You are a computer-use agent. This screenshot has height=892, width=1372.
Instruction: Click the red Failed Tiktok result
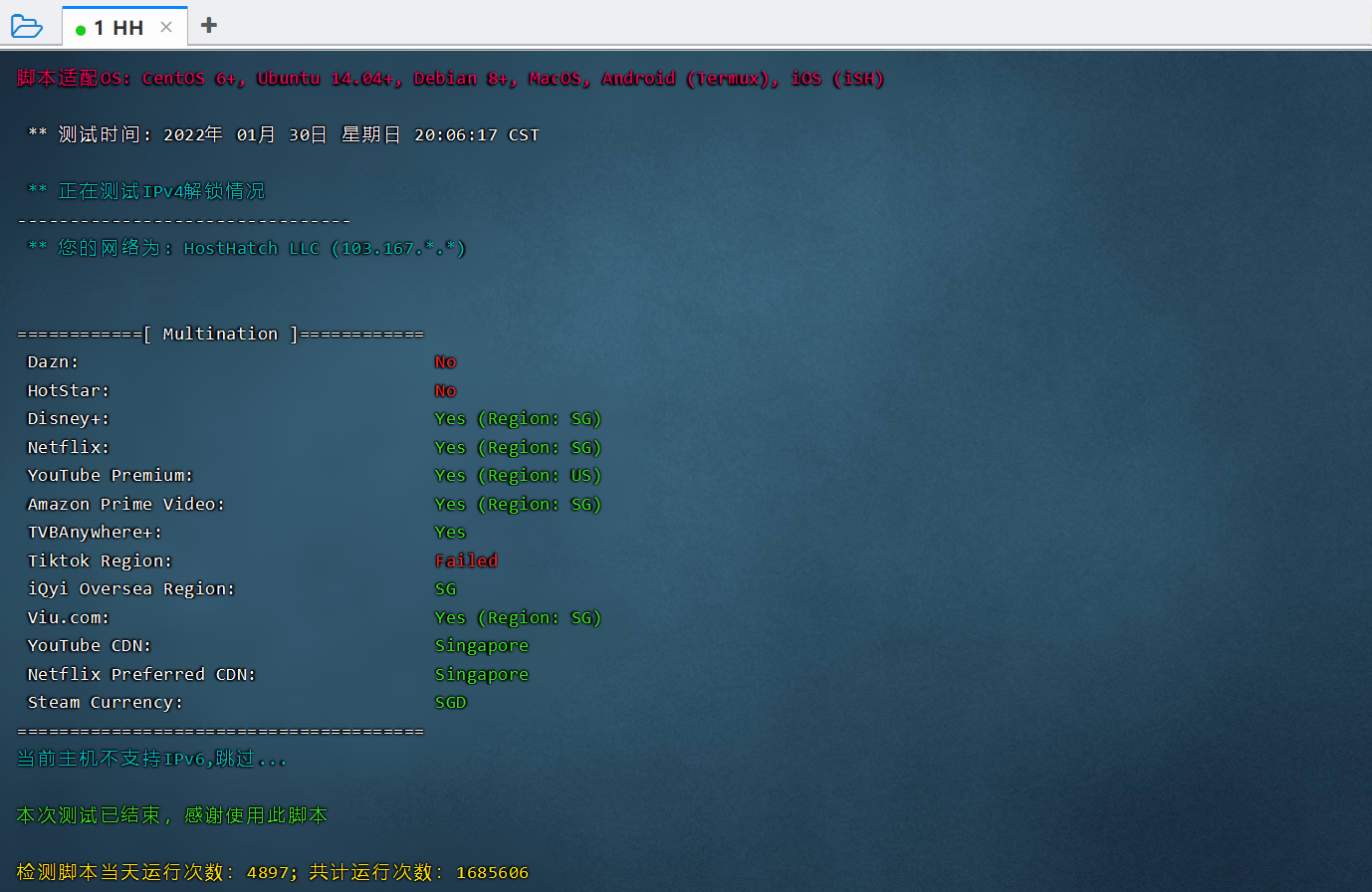(466, 561)
